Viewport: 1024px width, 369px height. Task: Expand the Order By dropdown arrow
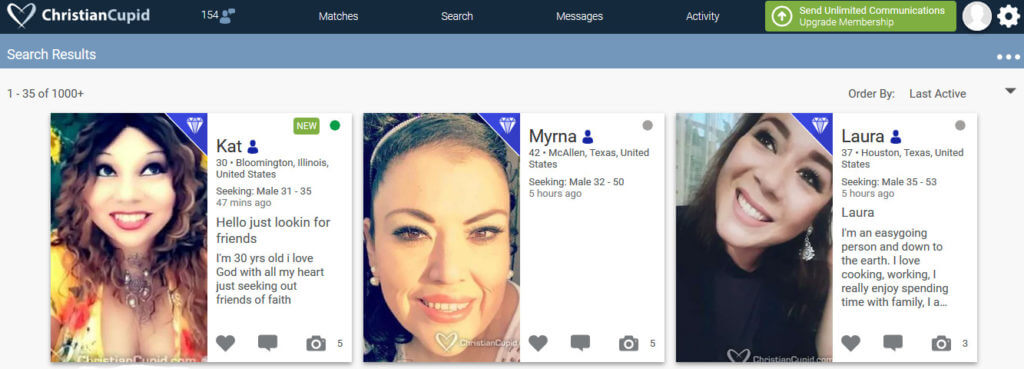[1010, 91]
